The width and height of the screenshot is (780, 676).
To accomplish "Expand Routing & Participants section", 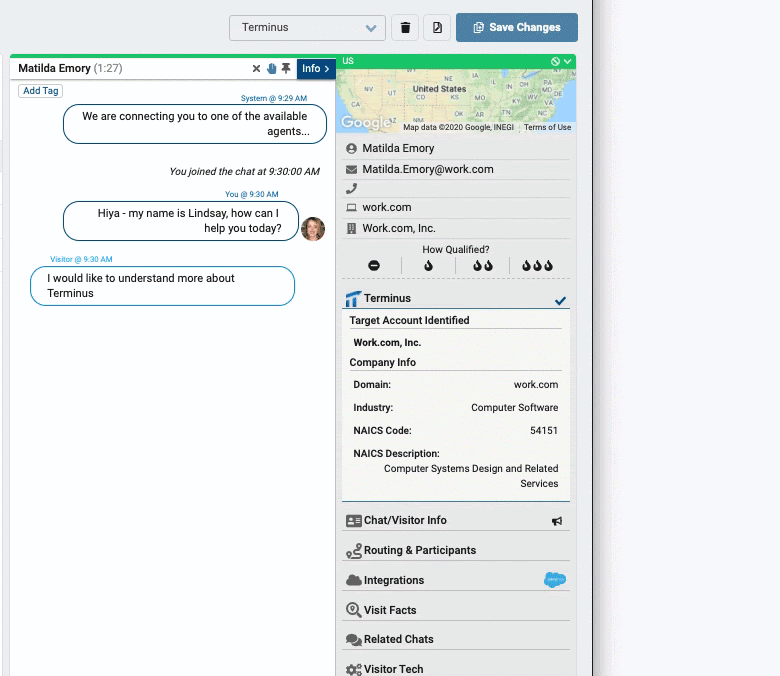I will click(x=456, y=550).
